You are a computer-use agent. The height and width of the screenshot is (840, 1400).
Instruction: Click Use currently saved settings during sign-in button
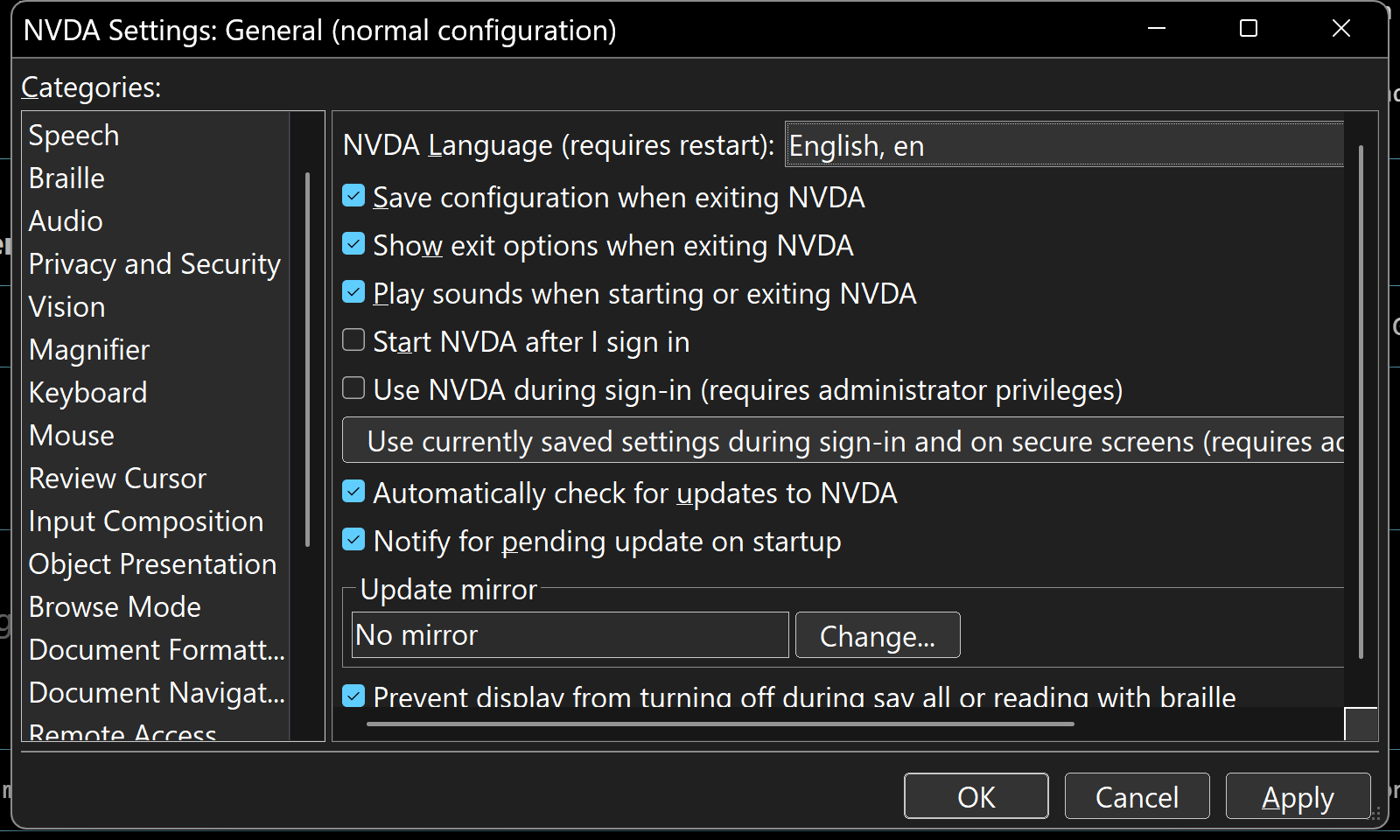[x=843, y=440]
